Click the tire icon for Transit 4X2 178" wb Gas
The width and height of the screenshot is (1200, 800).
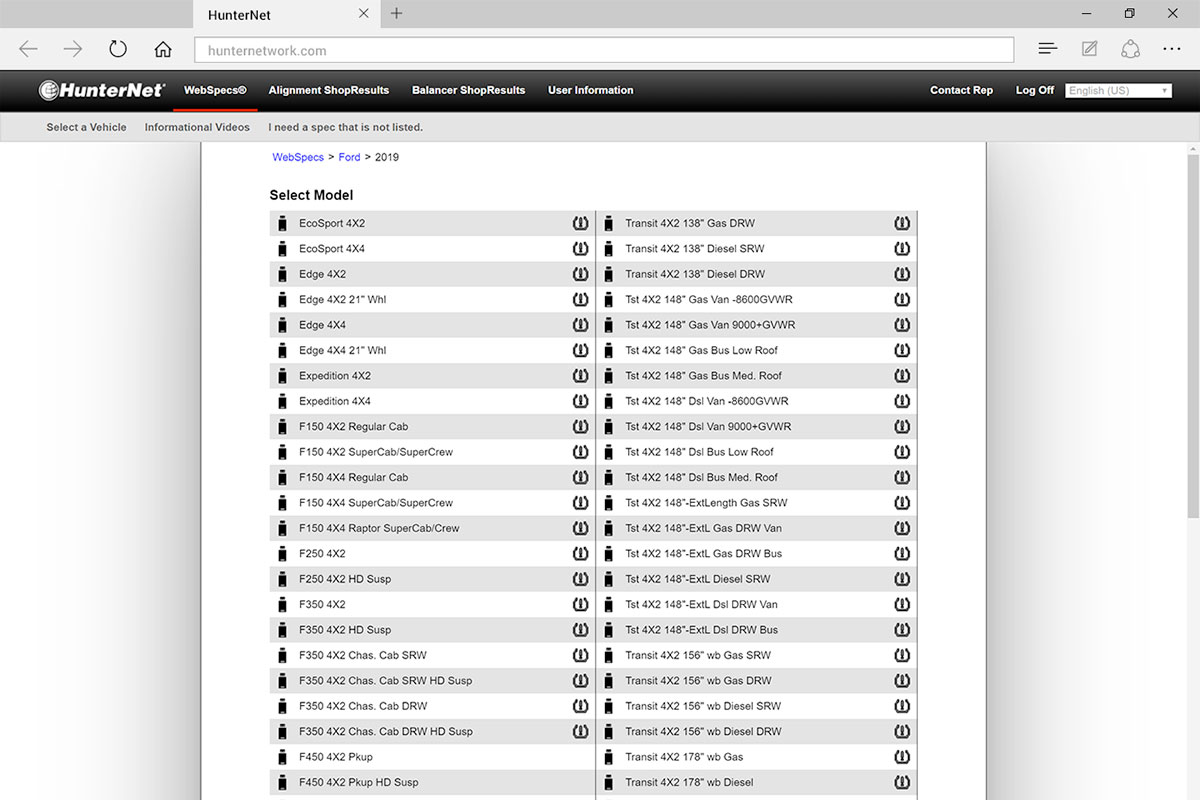click(902, 757)
